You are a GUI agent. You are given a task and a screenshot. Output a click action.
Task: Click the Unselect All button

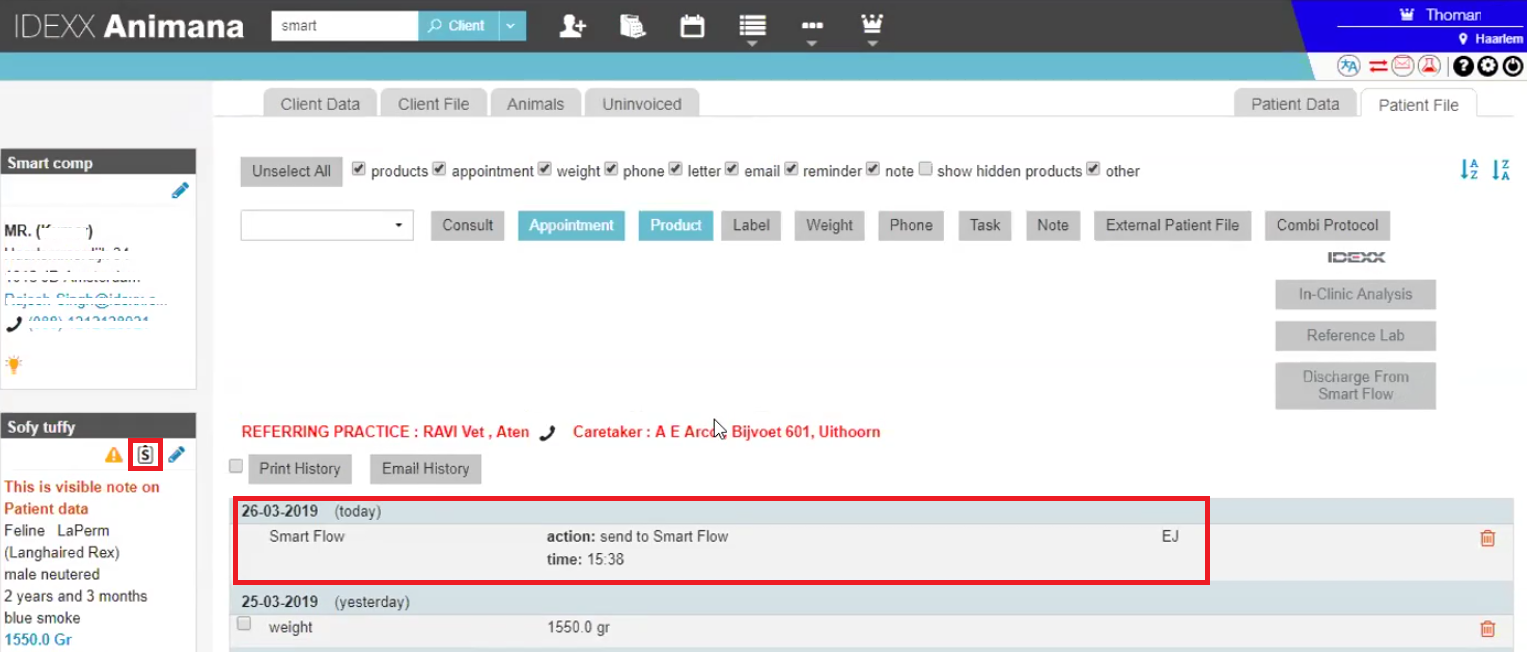coord(291,171)
